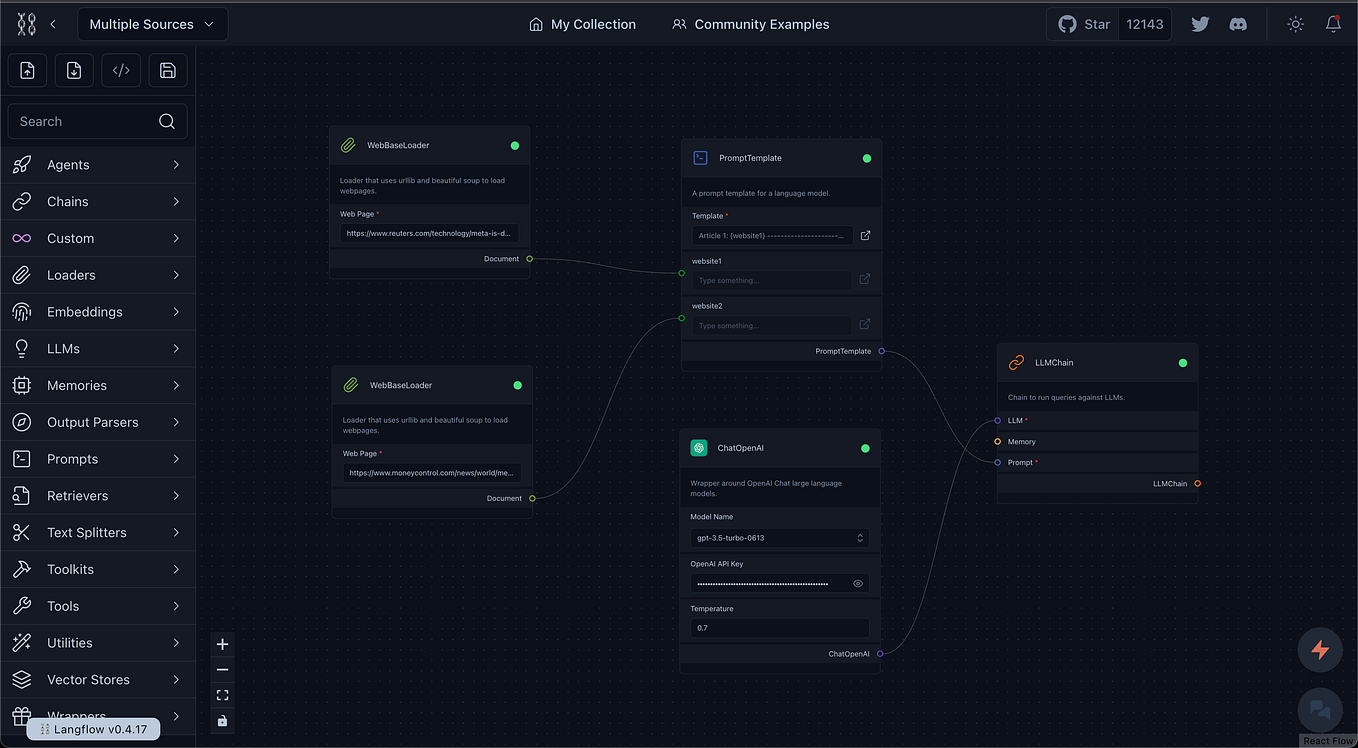Toggle light and dark theme
This screenshot has height=748, width=1358.
point(1295,23)
